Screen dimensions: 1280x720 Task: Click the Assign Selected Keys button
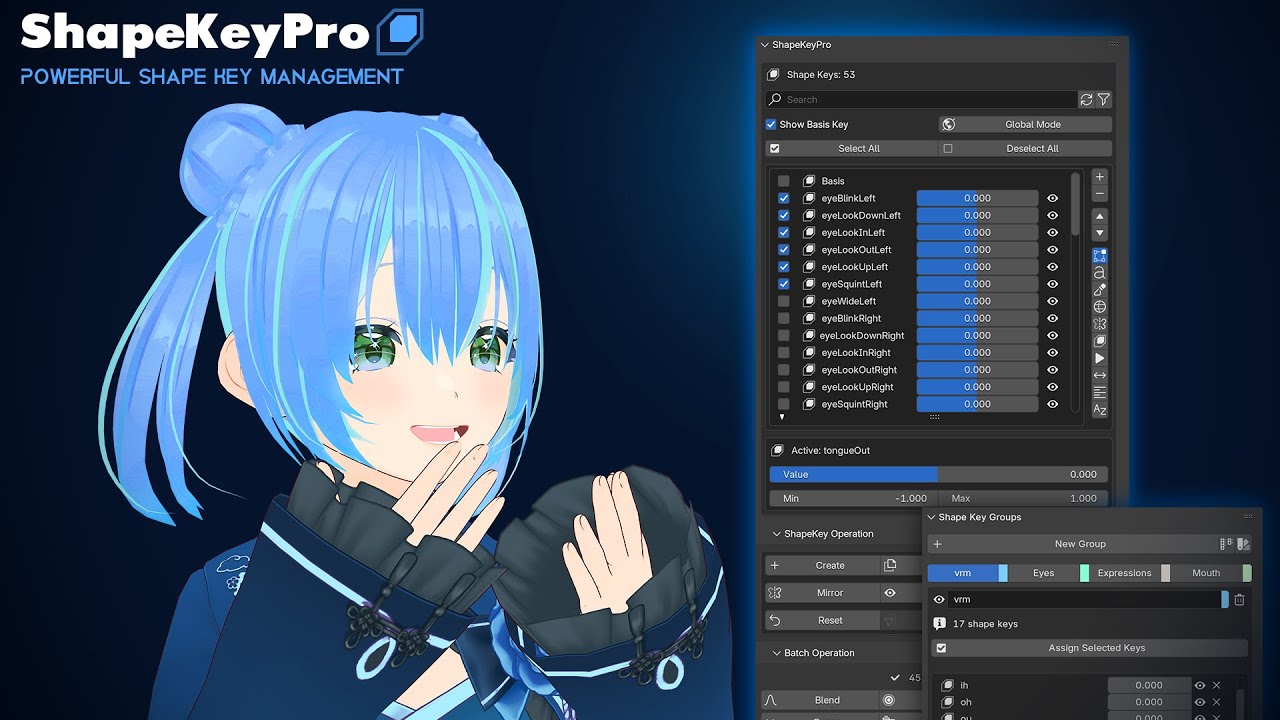[x=1089, y=648]
